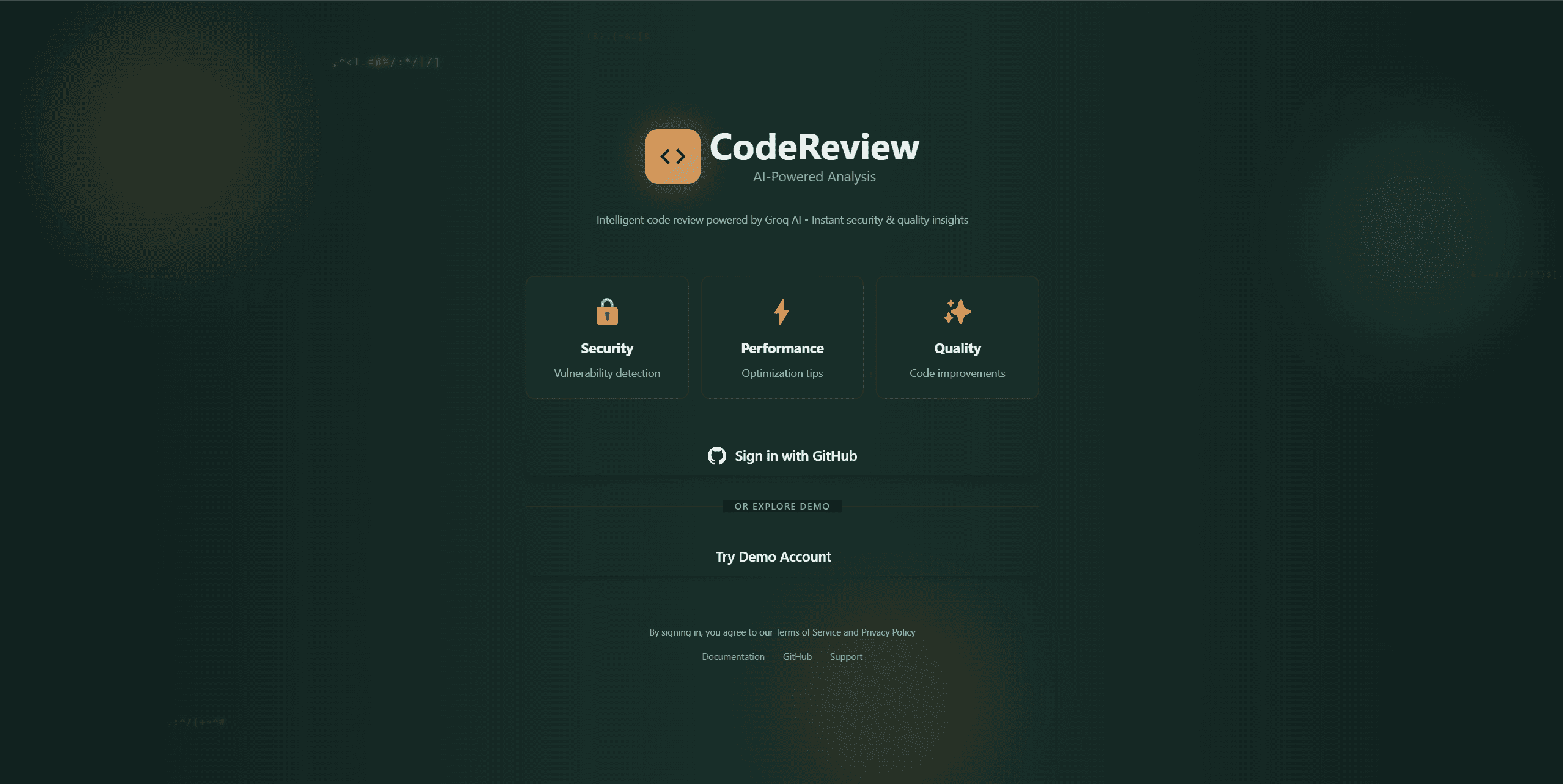Sign in with GitHub

tap(782, 456)
